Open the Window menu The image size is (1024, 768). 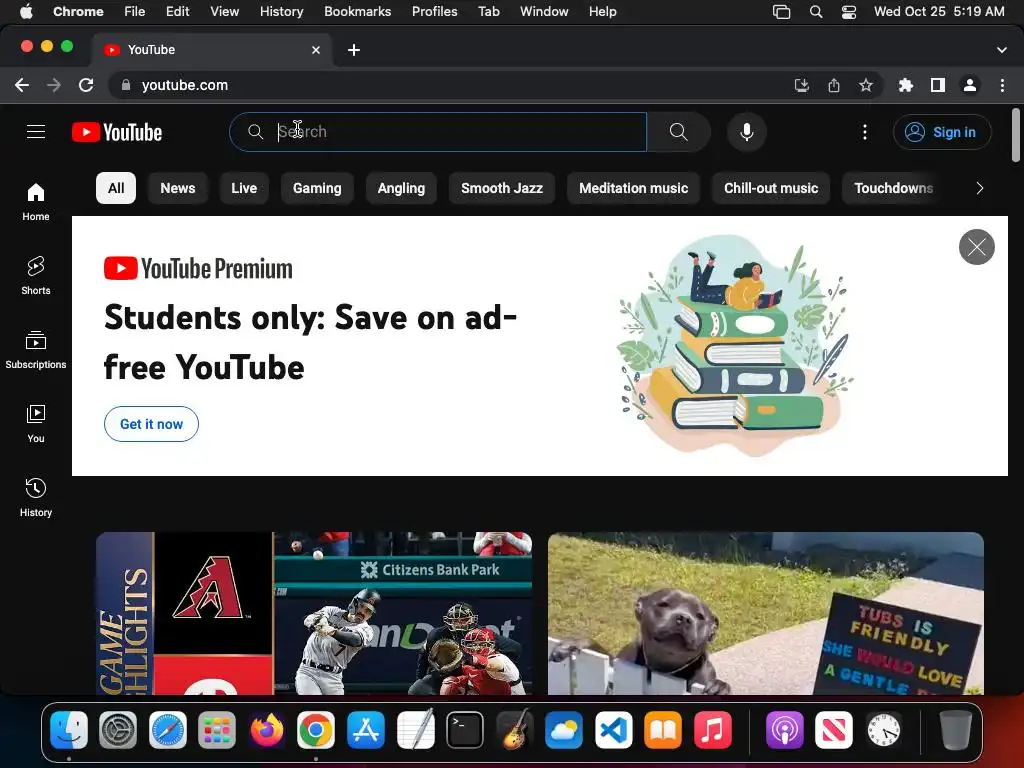click(x=544, y=12)
